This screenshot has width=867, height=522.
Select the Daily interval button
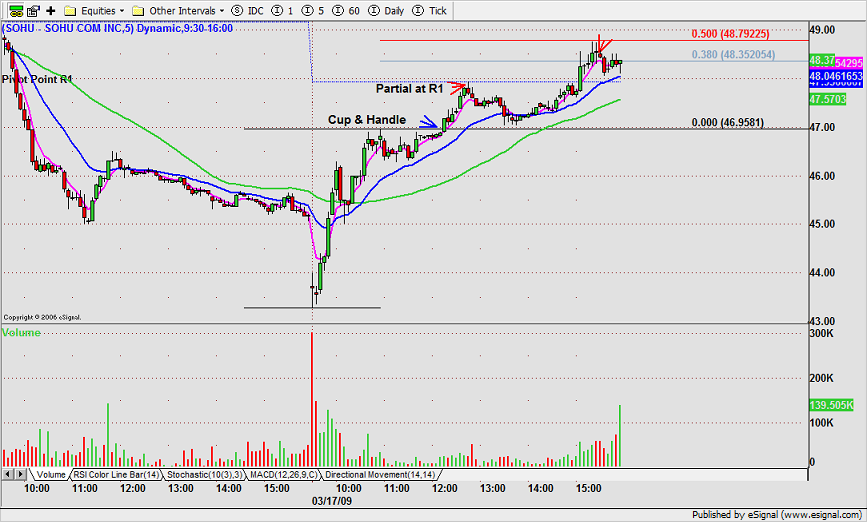(386, 11)
